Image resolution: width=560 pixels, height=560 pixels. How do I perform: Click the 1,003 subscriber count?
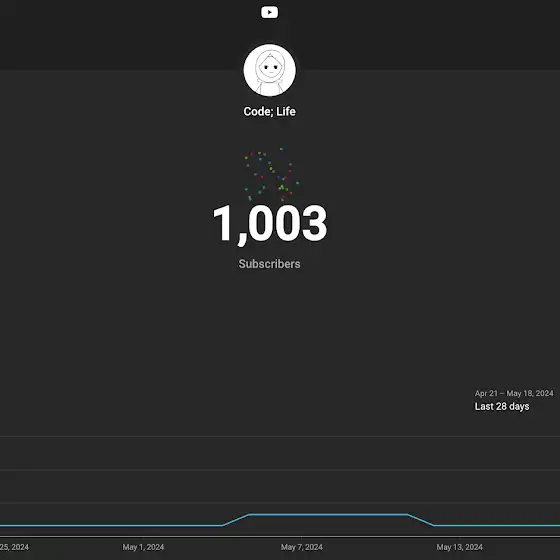point(270,223)
